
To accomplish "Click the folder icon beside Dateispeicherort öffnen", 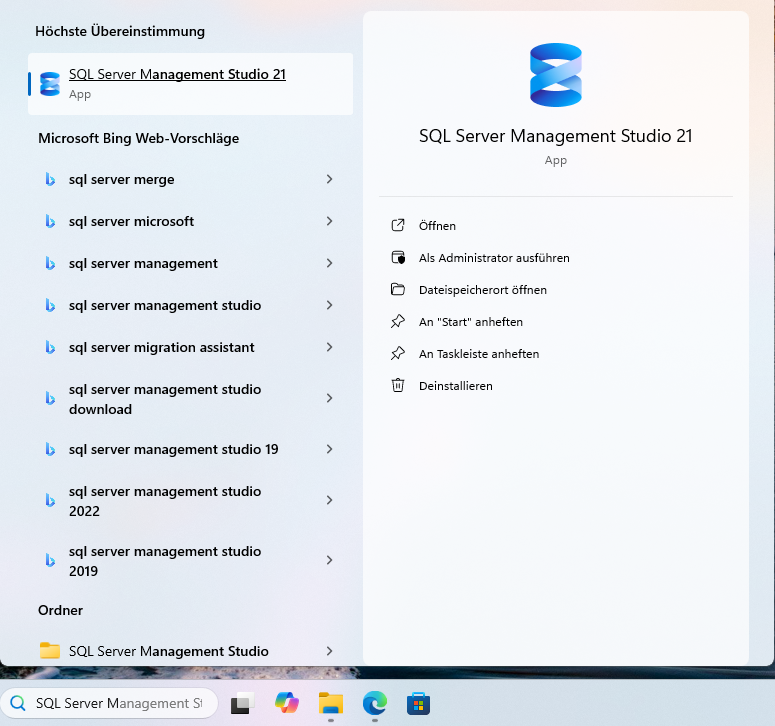I will (398, 289).
